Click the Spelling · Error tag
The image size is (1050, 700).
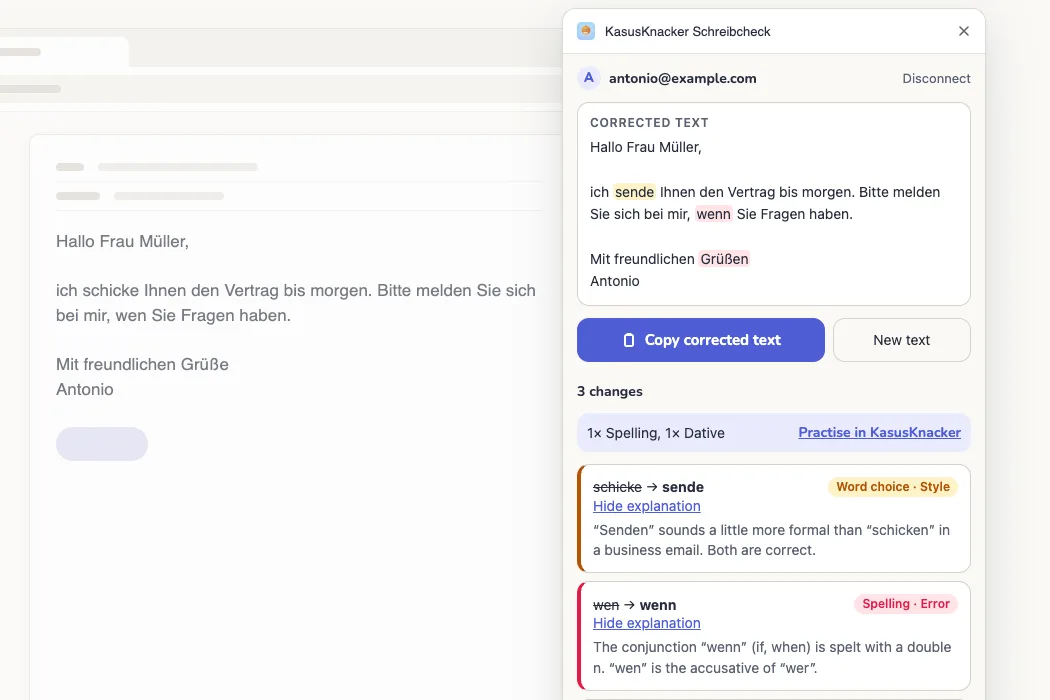[x=905, y=604]
